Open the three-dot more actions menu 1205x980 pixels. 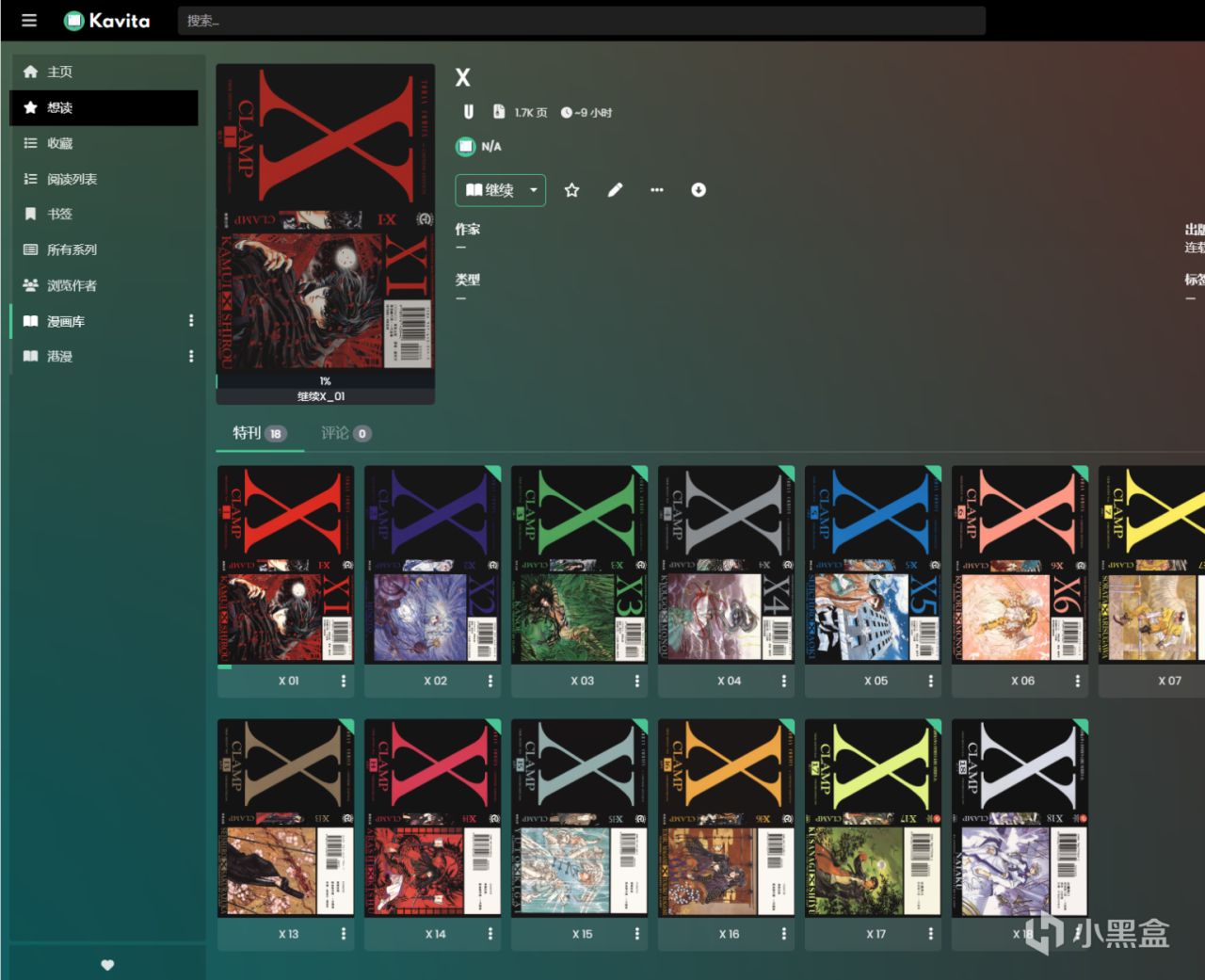pyautogui.click(x=657, y=190)
